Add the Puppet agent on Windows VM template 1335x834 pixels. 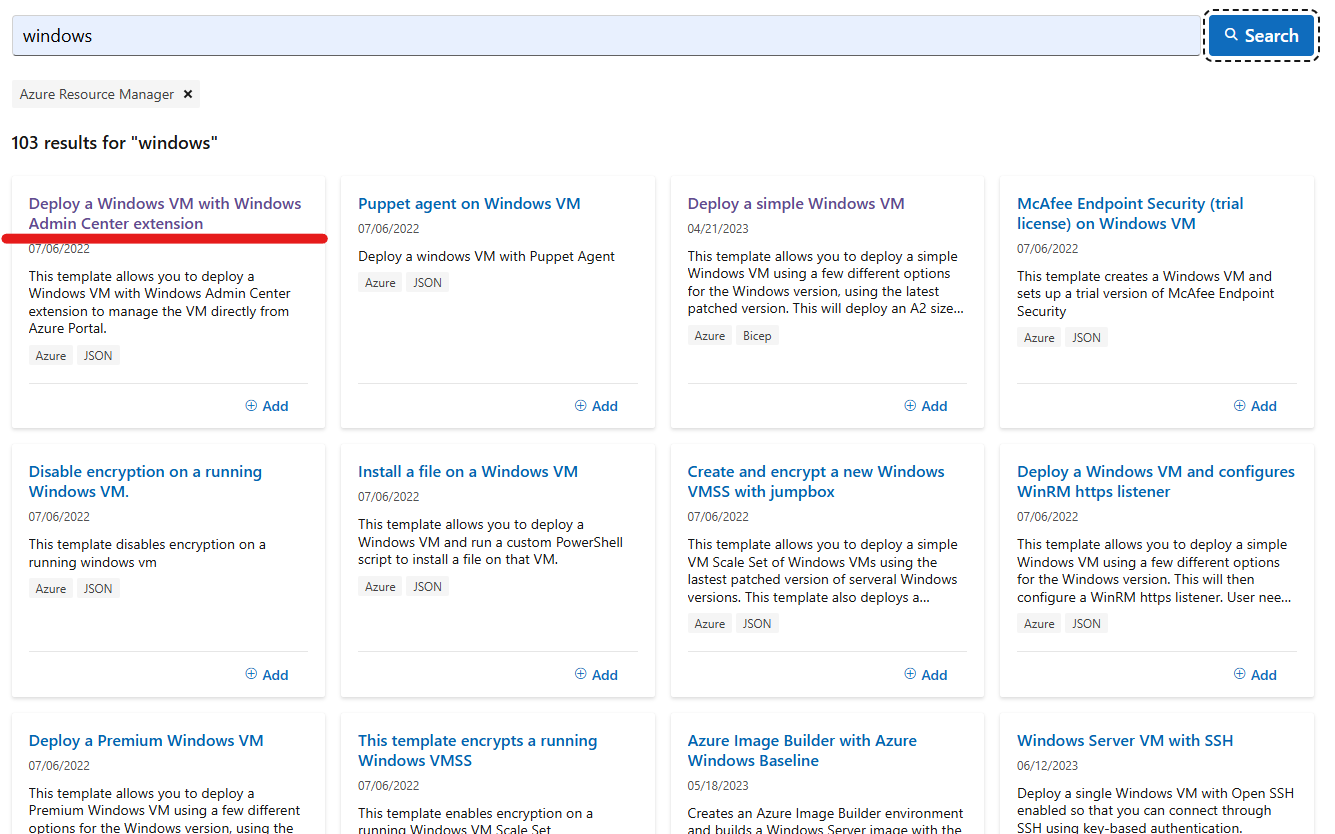coord(596,406)
